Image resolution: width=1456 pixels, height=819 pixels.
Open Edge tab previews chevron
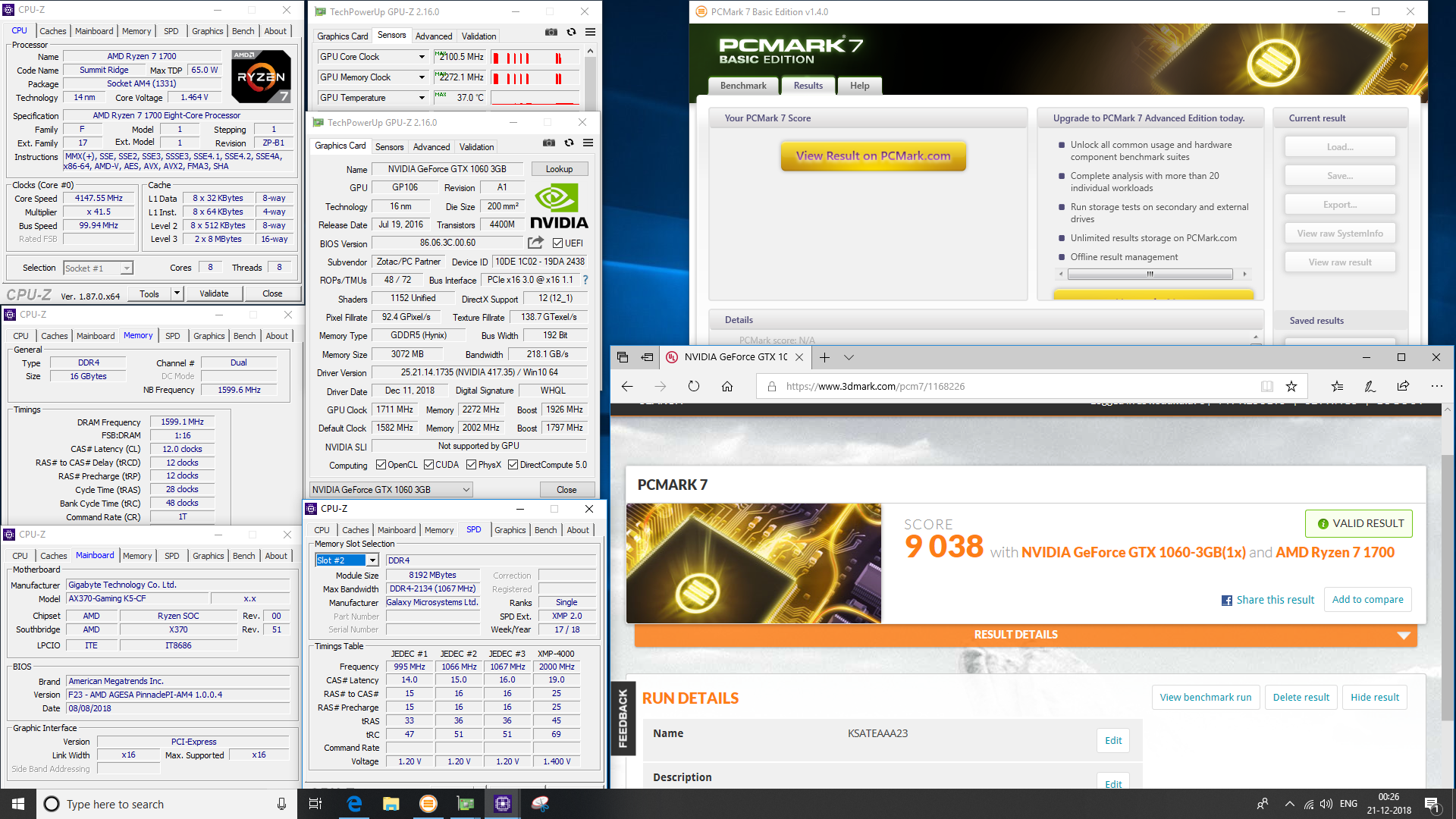[849, 357]
